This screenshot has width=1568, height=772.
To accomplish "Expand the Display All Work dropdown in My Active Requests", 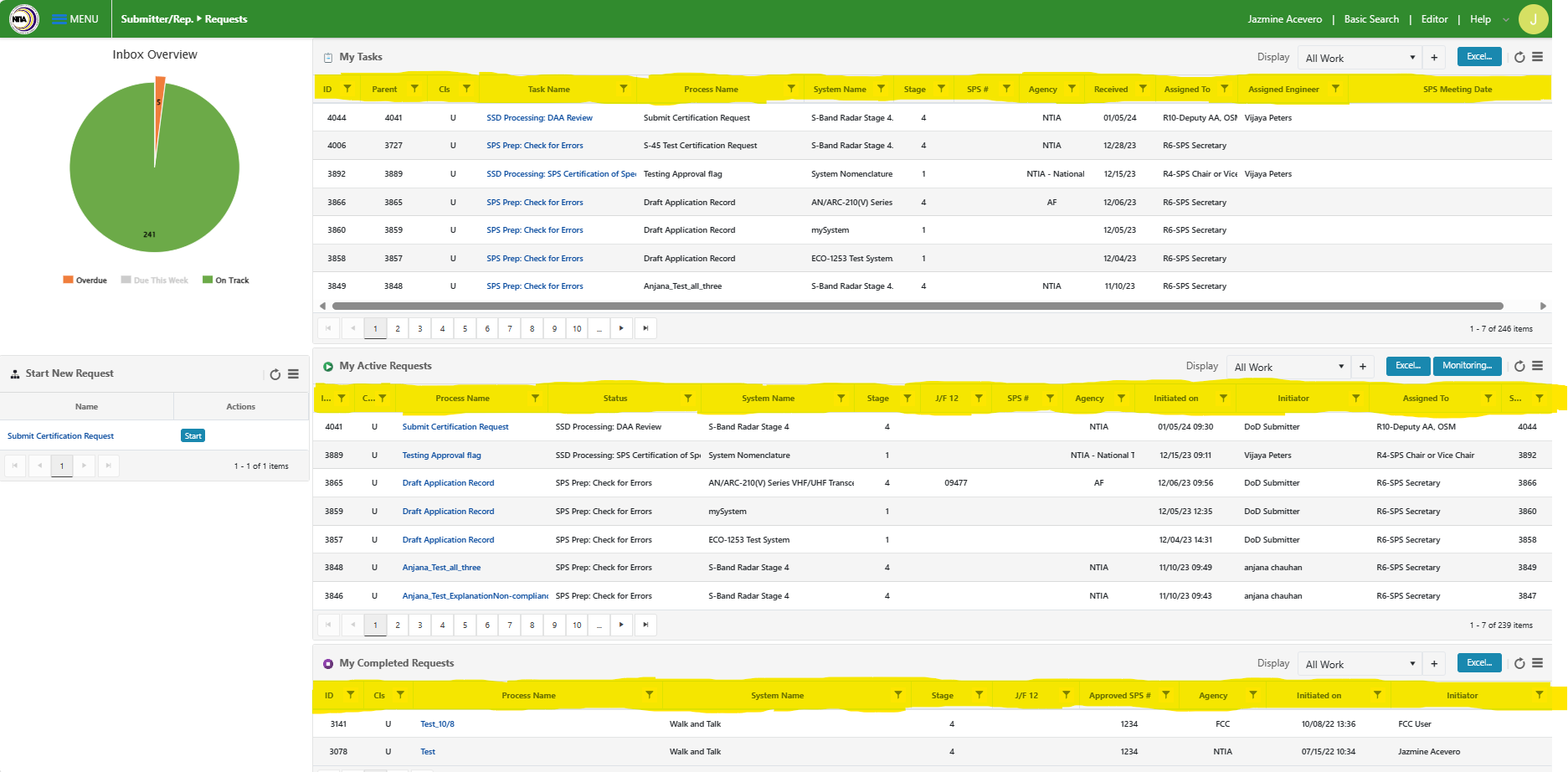I will pyautogui.click(x=1288, y=367).
